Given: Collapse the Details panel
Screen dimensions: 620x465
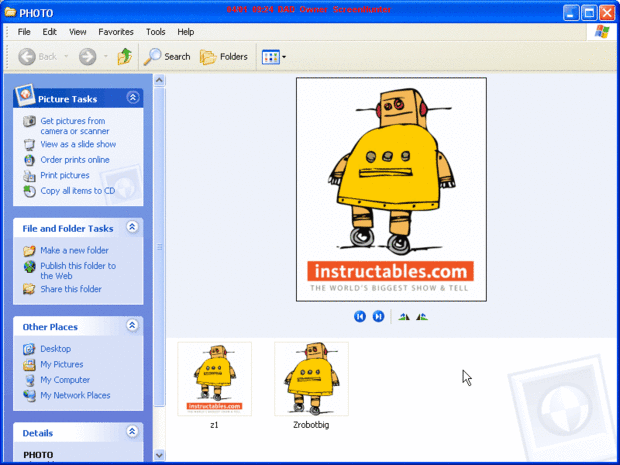Looking at the screenshot, I should click(132, 431).
